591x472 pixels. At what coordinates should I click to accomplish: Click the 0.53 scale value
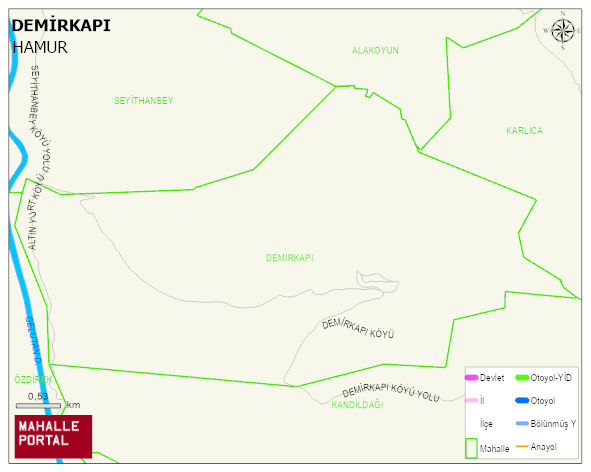38,396
